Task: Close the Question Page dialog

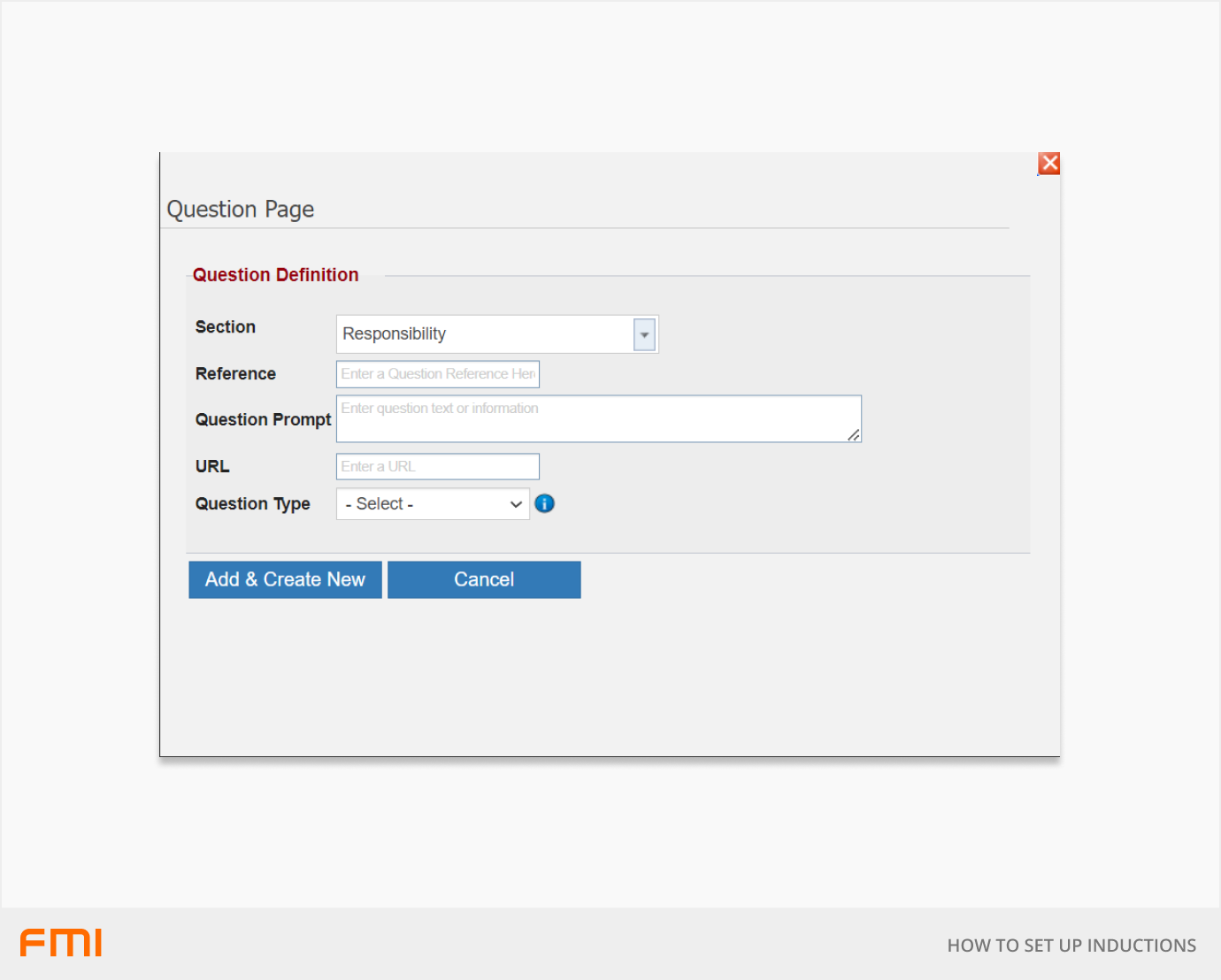Action: [x=1048, y=164]
